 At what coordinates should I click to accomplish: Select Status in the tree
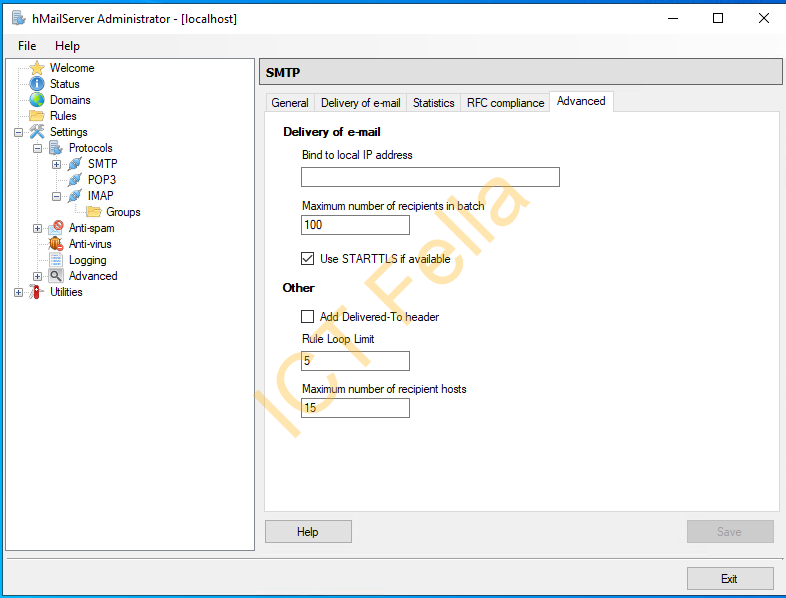pos(64,84)
